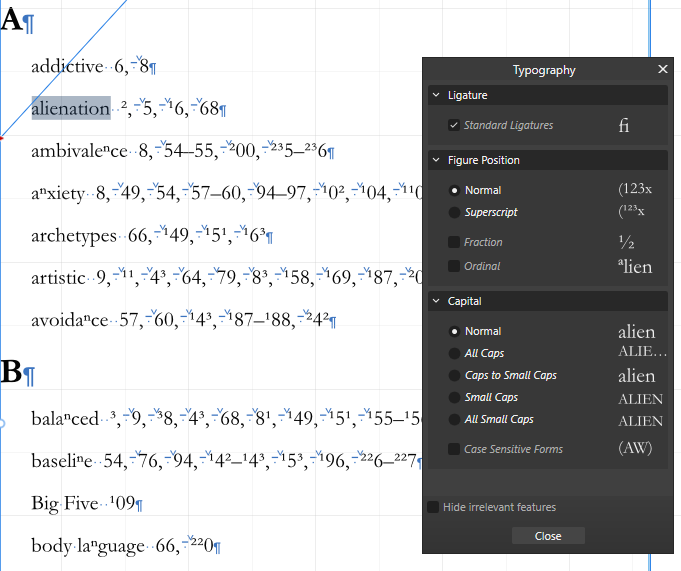Collapse the Capital section
Screen dimensions: 681x571
coord(436,301)
